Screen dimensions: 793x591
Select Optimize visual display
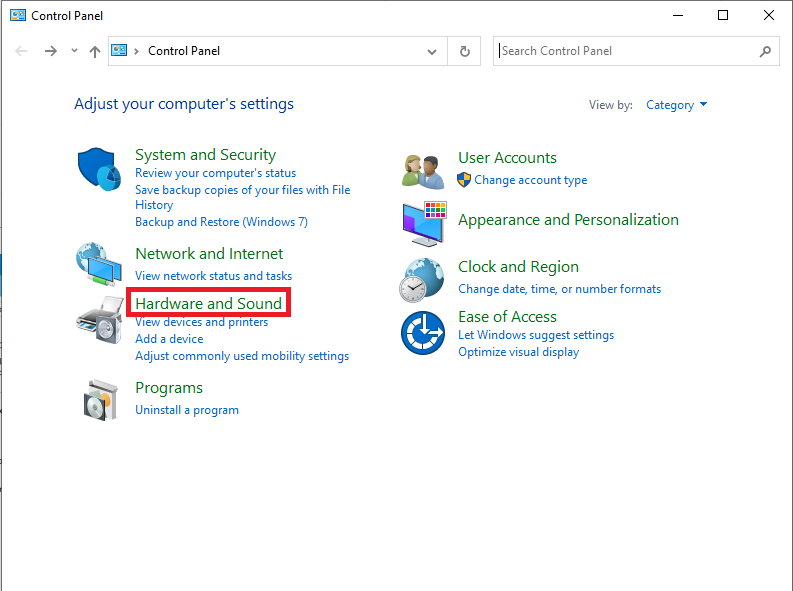tap(518, 352)
